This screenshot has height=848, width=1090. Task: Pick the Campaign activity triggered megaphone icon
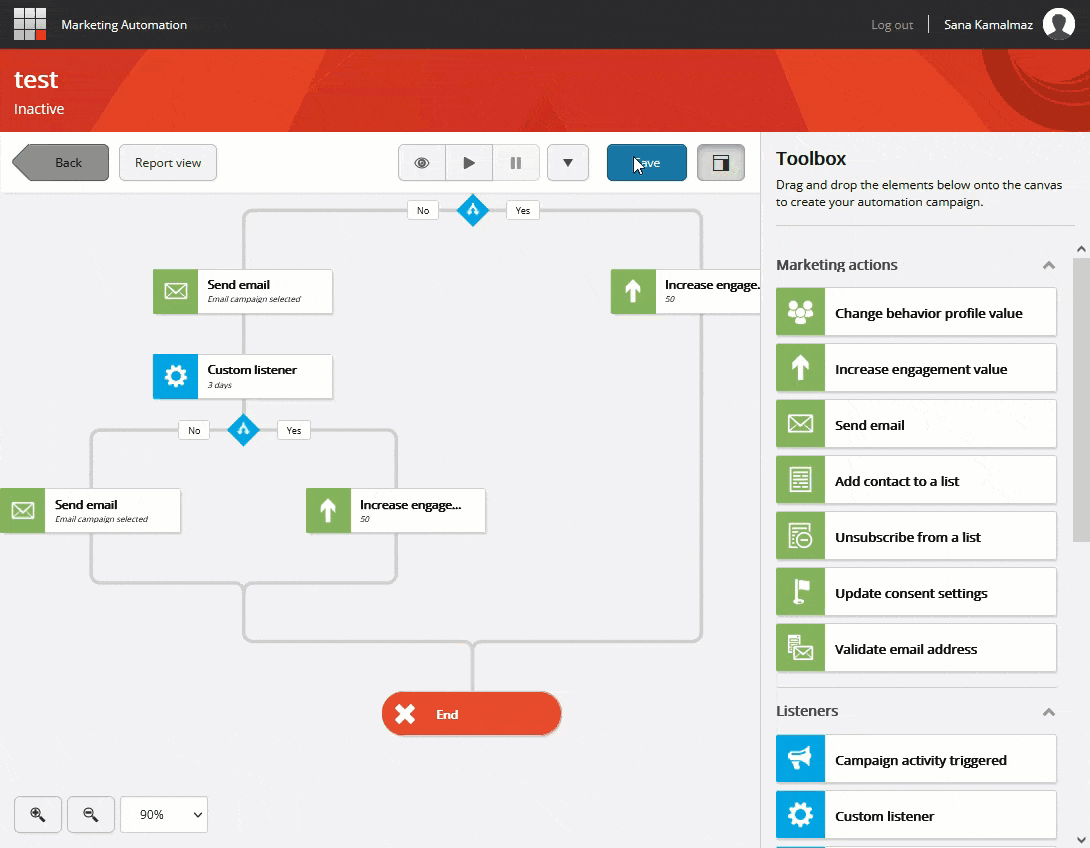pos(801,759)
